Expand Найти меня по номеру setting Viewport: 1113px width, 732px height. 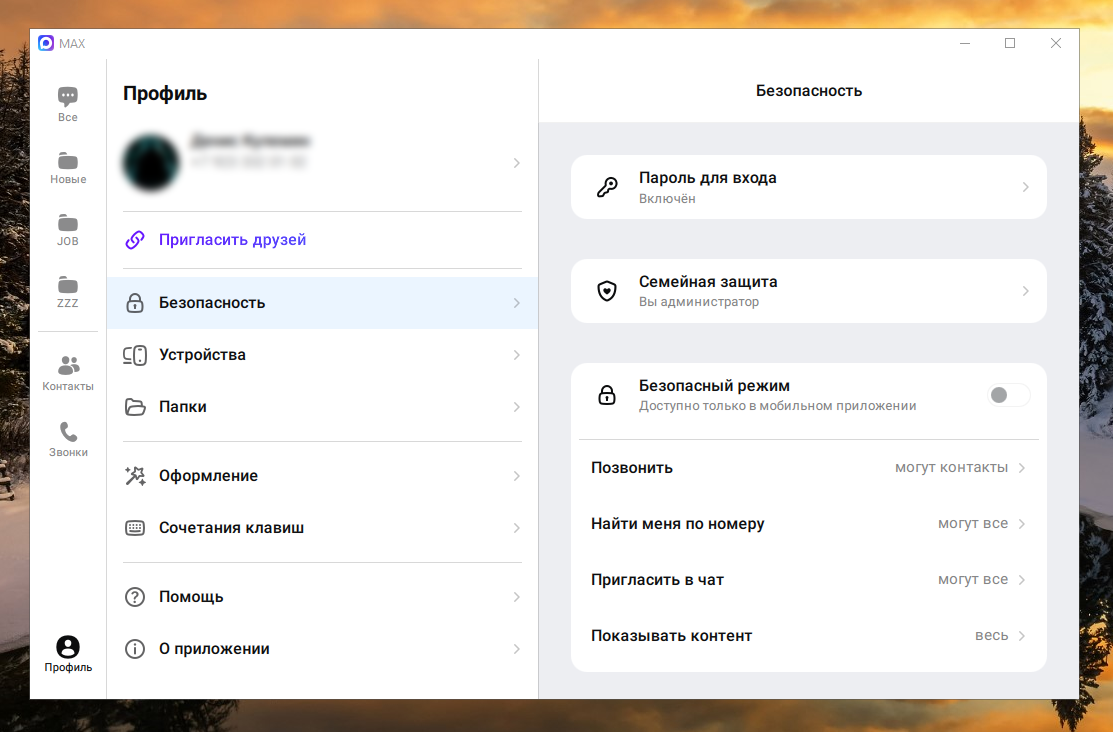click(x=1021, y=524)
